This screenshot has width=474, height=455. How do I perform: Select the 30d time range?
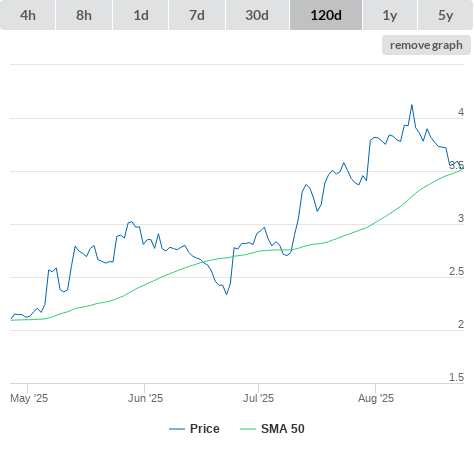(x=257, y=15)
